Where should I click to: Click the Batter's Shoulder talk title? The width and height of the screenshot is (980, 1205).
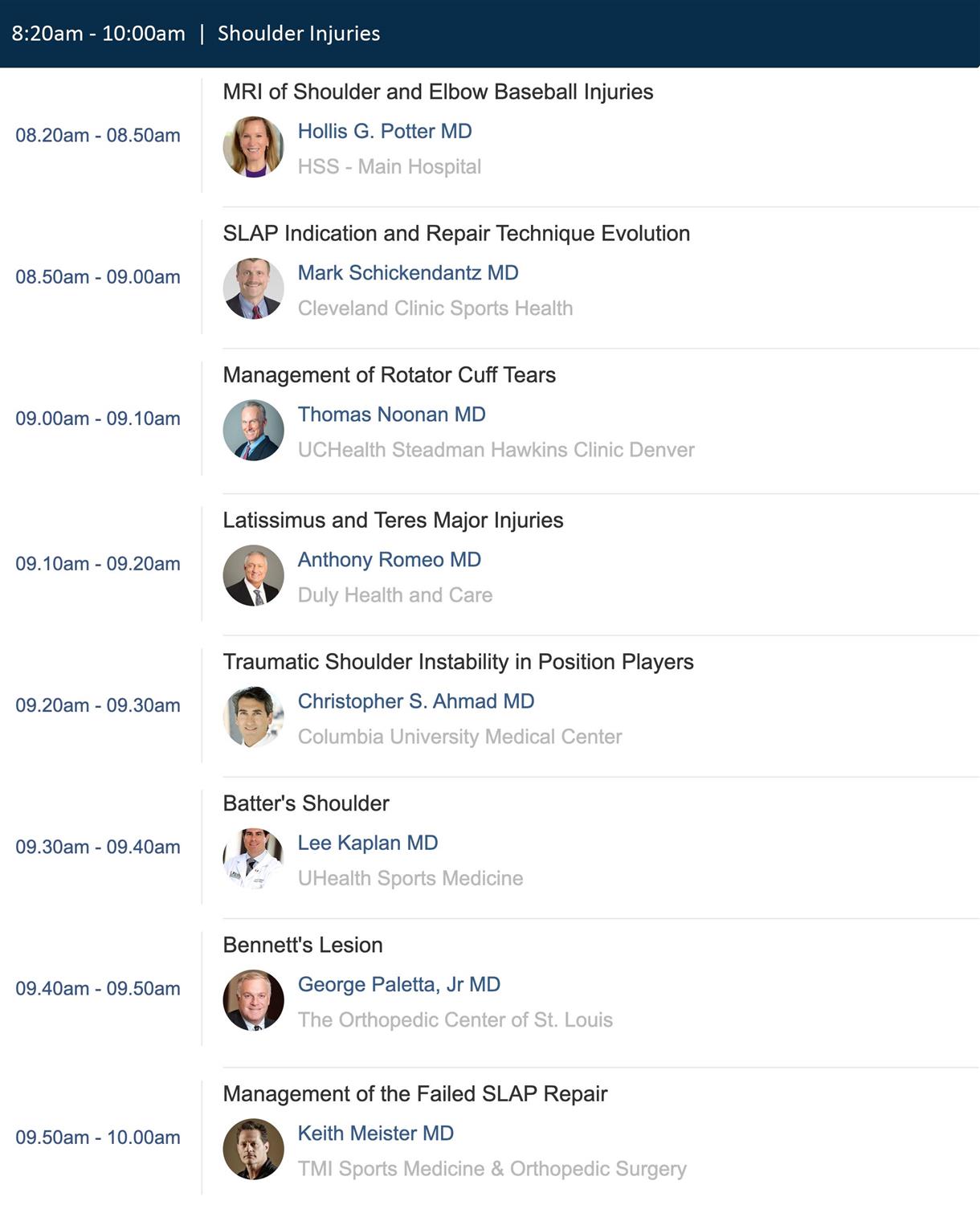[306, 803]
